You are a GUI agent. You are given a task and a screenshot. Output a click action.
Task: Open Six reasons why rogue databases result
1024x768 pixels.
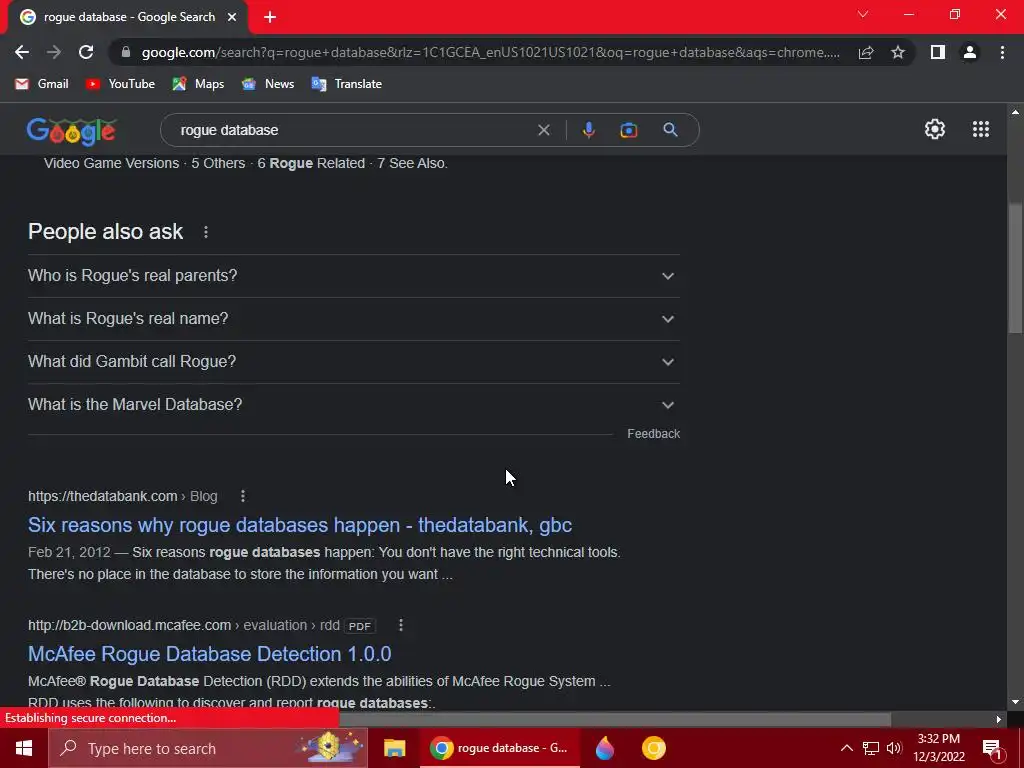(300, 525)
